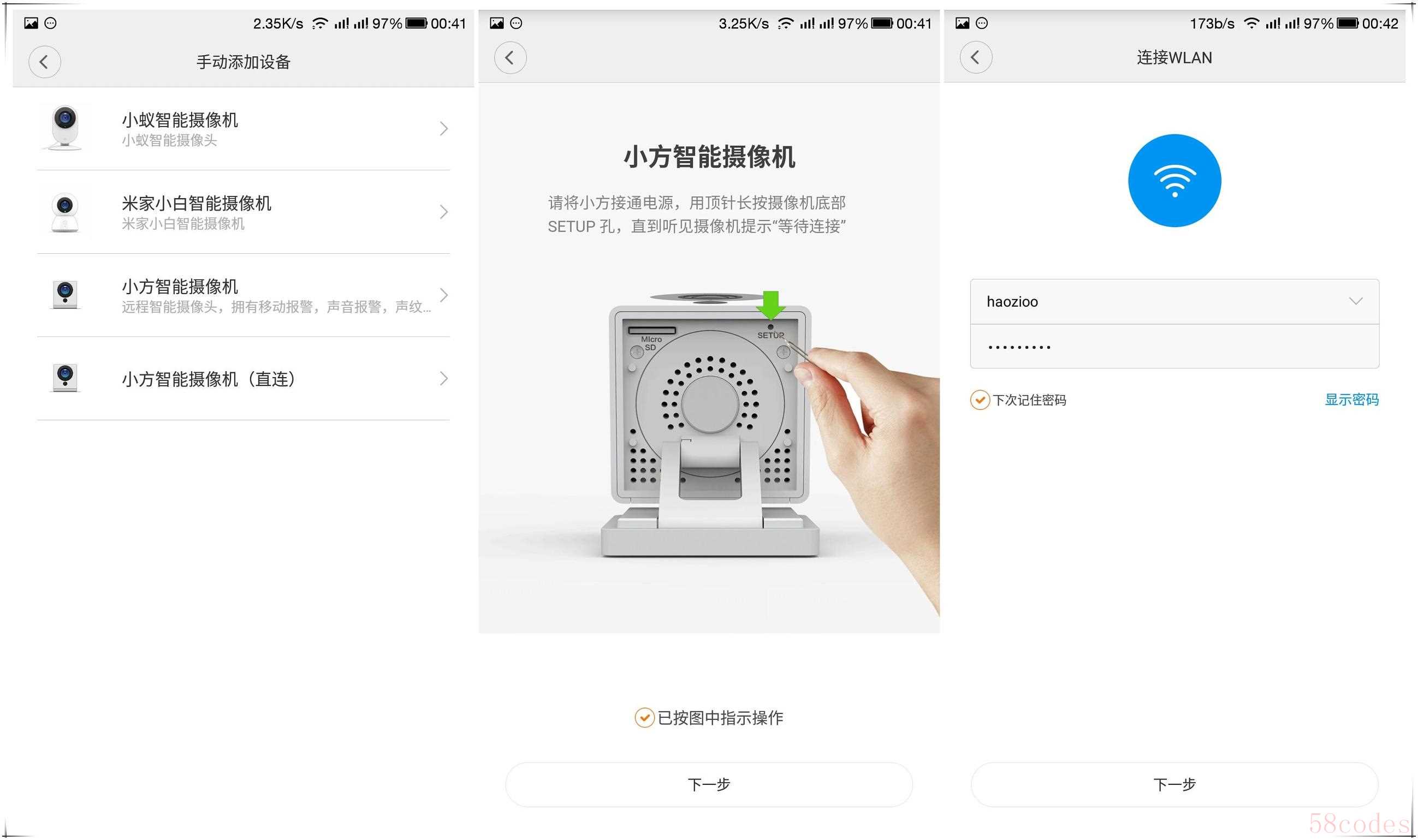Go back from the 手动添加设备 screen

pos(45,62)
